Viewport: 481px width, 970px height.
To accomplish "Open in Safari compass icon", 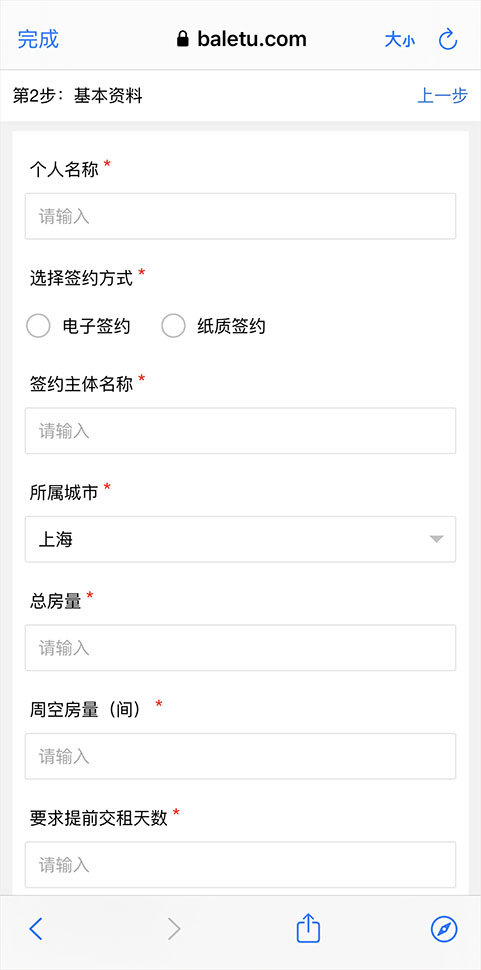I will click(x=444, y=929).
